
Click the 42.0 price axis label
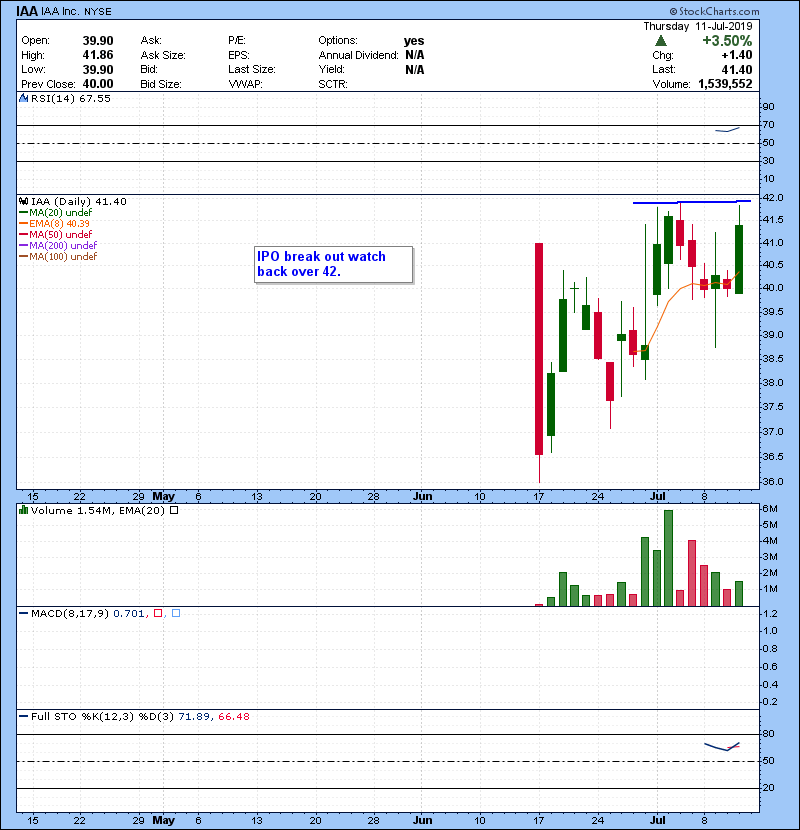point(772,197)
